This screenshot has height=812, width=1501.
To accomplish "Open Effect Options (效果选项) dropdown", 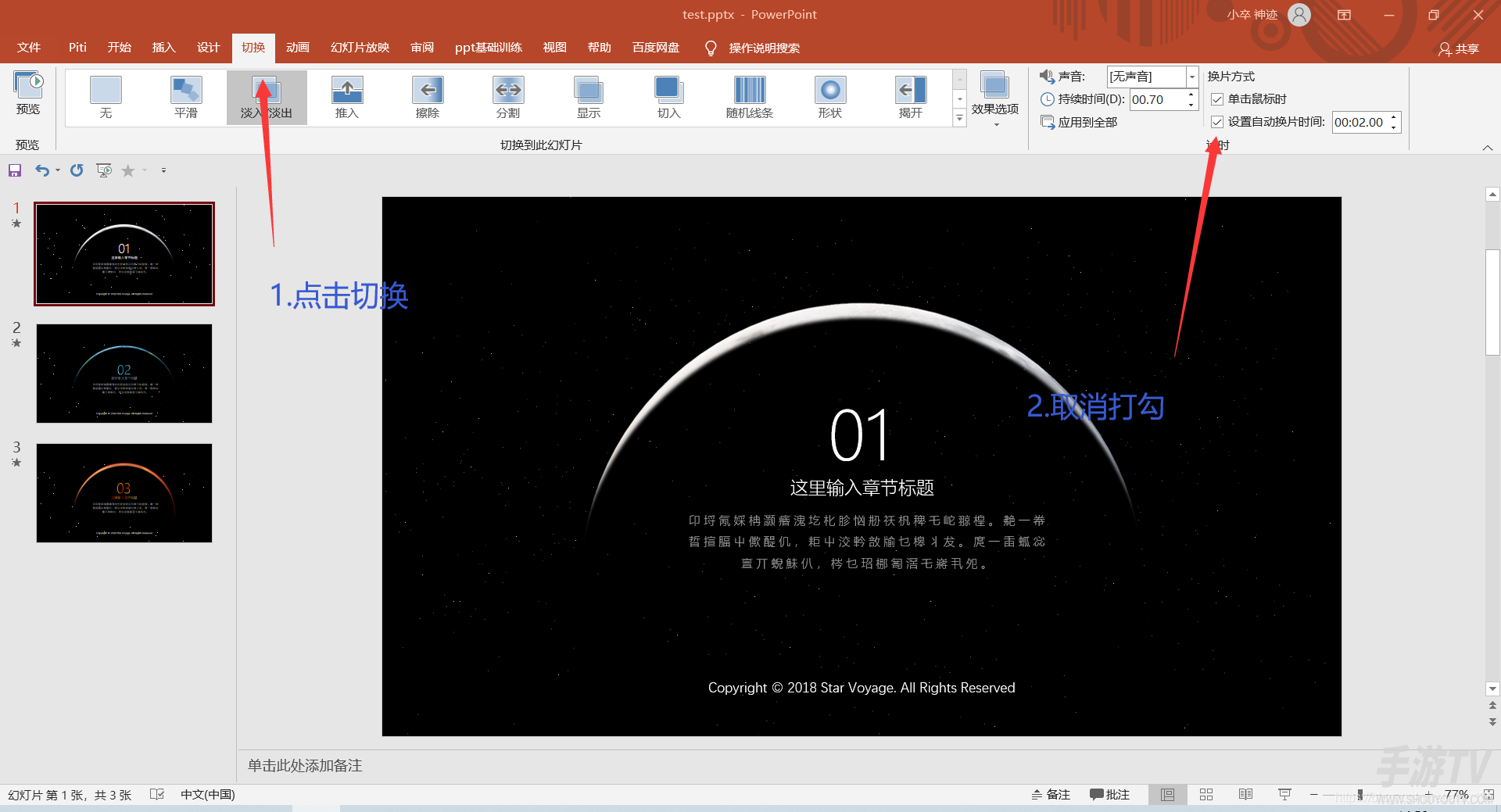I will pyautogui.click(x=995, y=99).
